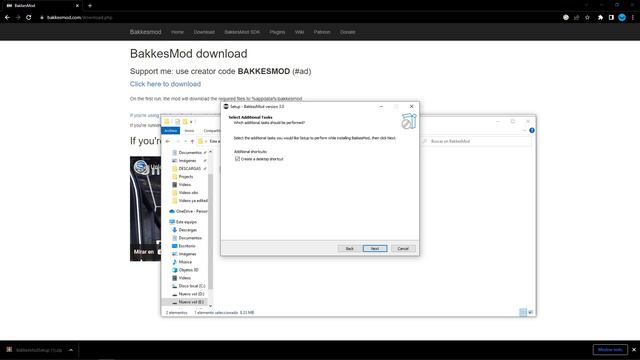Open the Download nav item on the website
Viewport: 640px width, 360px height.
[204, 32]
